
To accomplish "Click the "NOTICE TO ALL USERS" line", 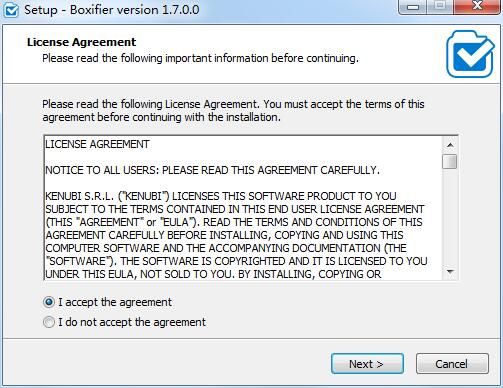I will click(212, 170).
